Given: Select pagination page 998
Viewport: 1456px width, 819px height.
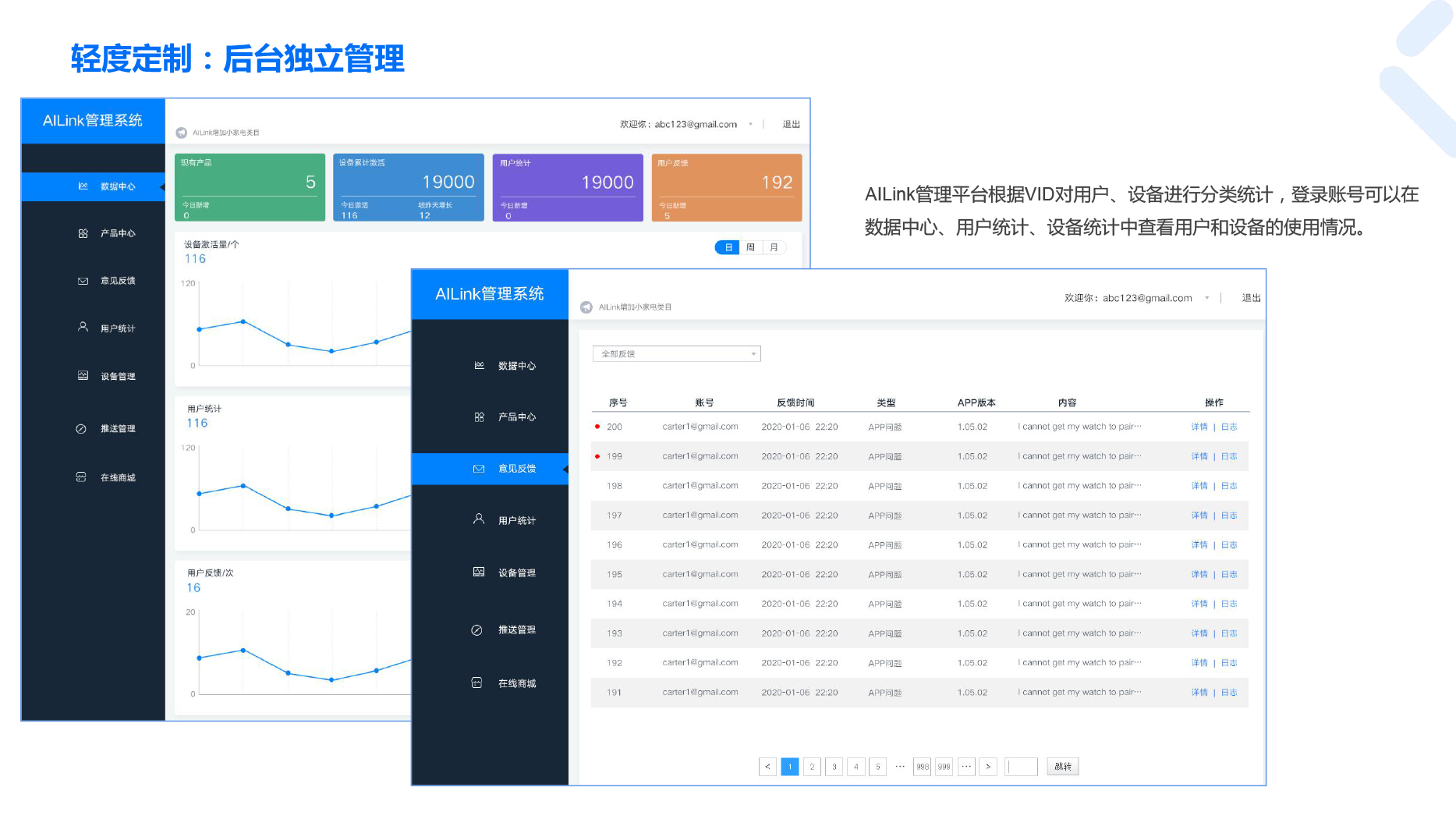Looking at the screenshot, I should tap(923, 767).
